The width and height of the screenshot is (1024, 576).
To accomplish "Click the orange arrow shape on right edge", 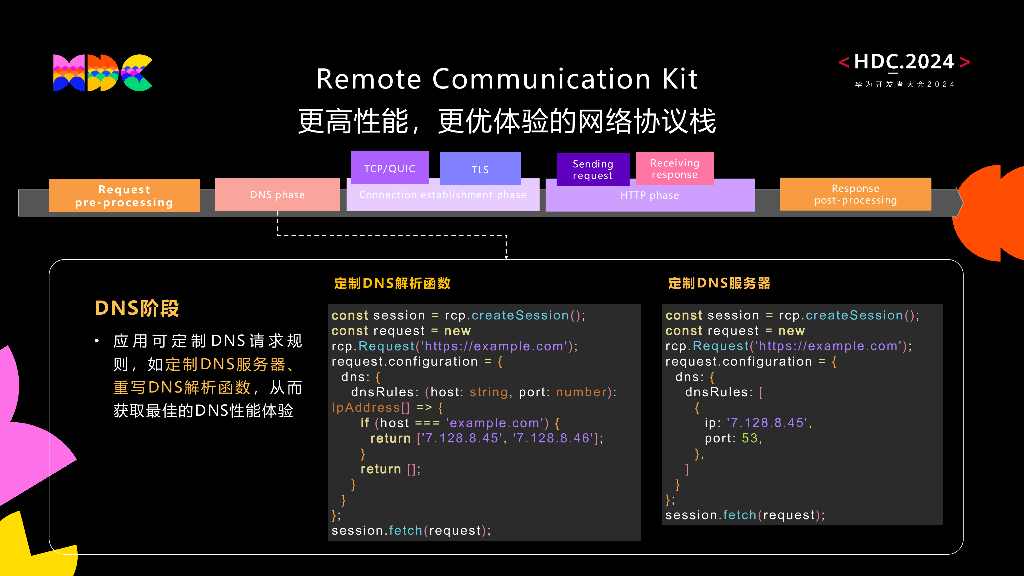I will [x=995, y=200].
